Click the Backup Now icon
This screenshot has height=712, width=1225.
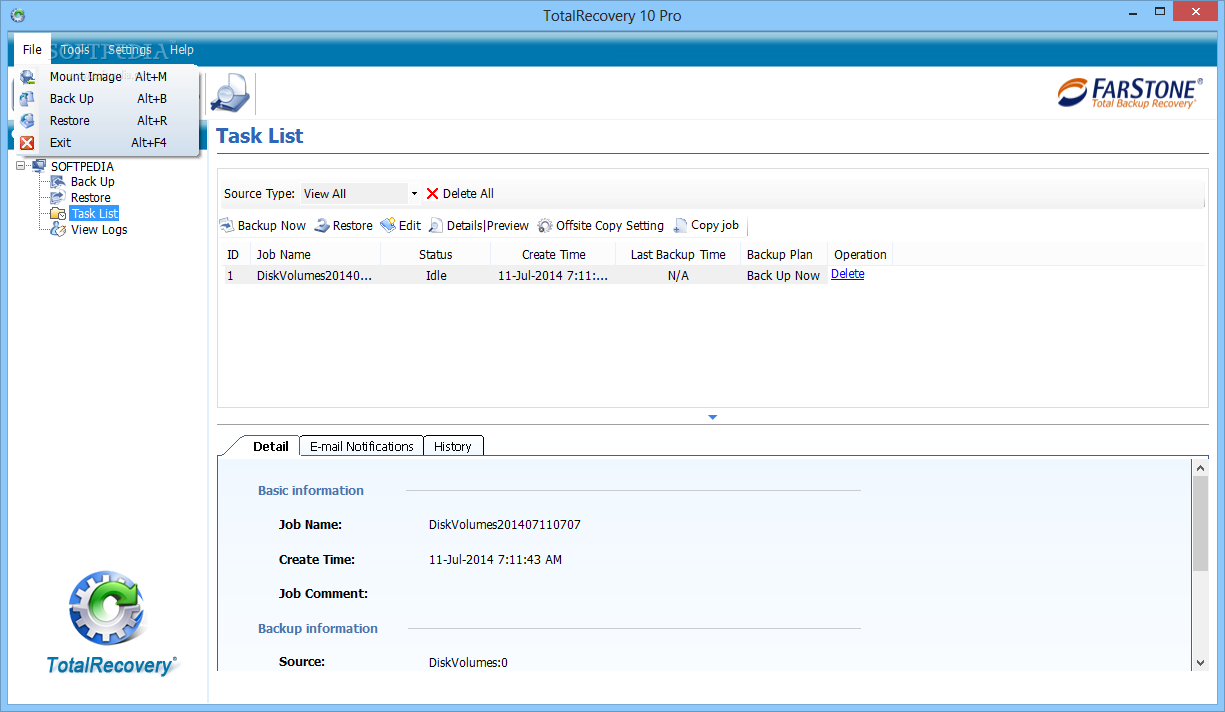tap(226, 226)
